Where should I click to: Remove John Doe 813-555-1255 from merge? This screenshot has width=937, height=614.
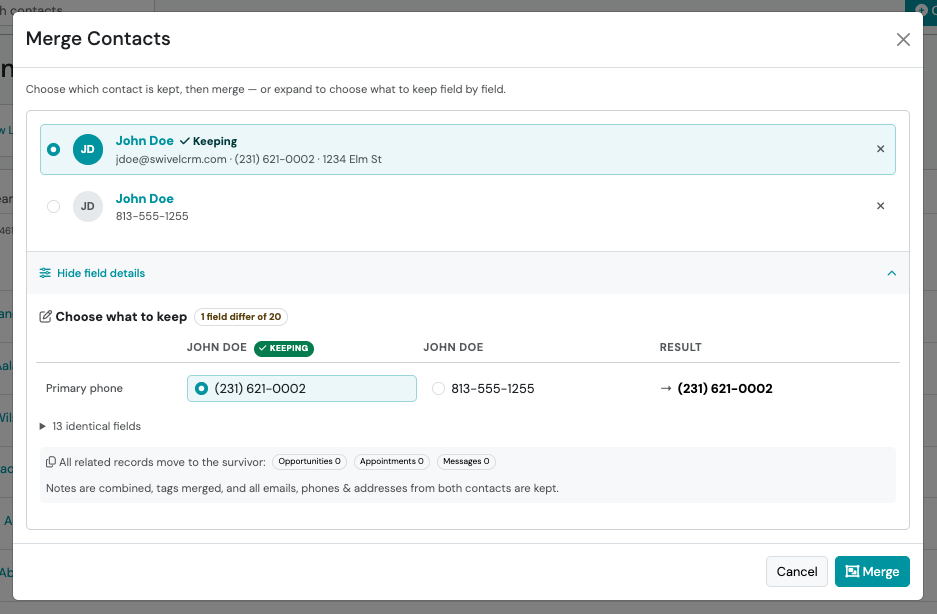click(880, 206)
